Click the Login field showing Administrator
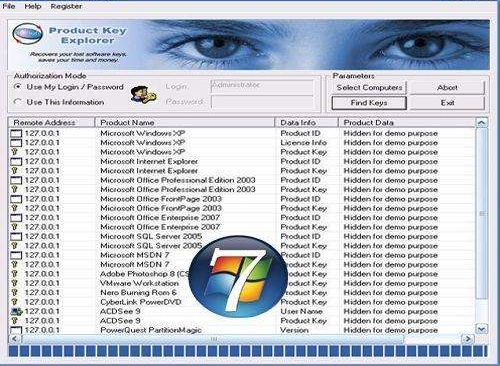Screen dimensions: 500x366 (x=262, y=87)
